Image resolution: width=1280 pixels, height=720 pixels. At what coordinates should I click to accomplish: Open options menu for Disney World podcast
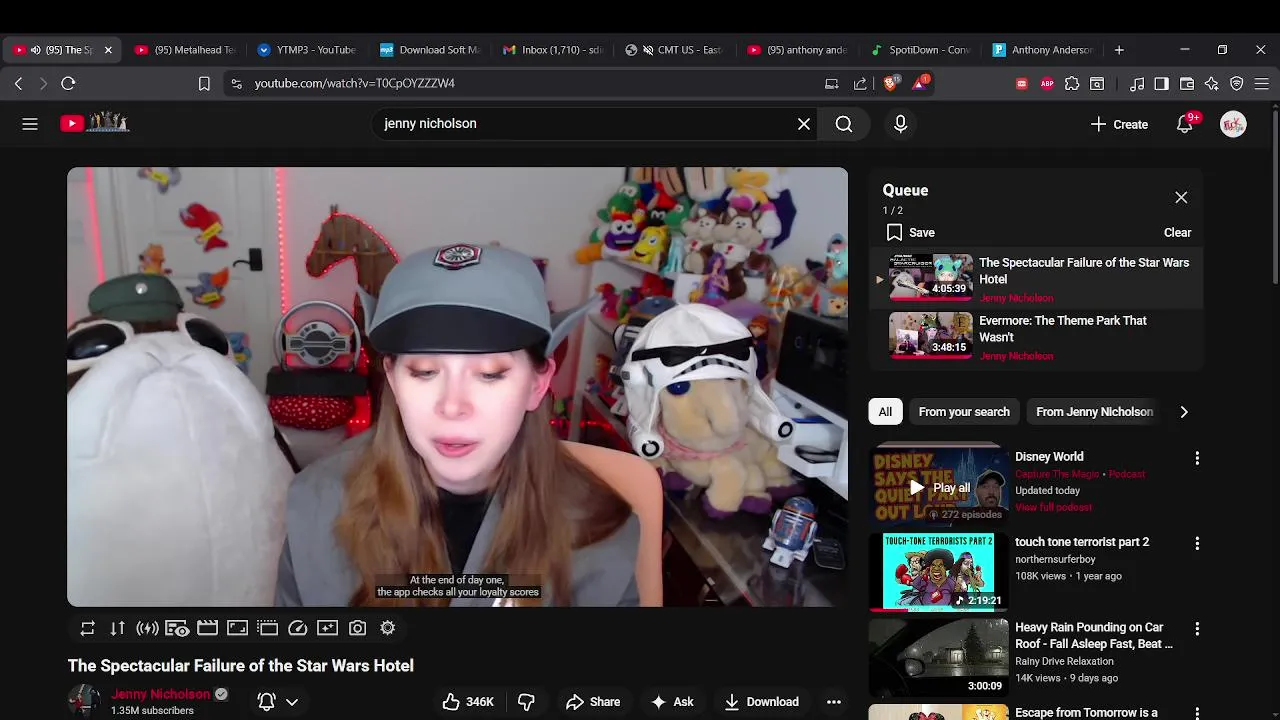coord(1197,458)
